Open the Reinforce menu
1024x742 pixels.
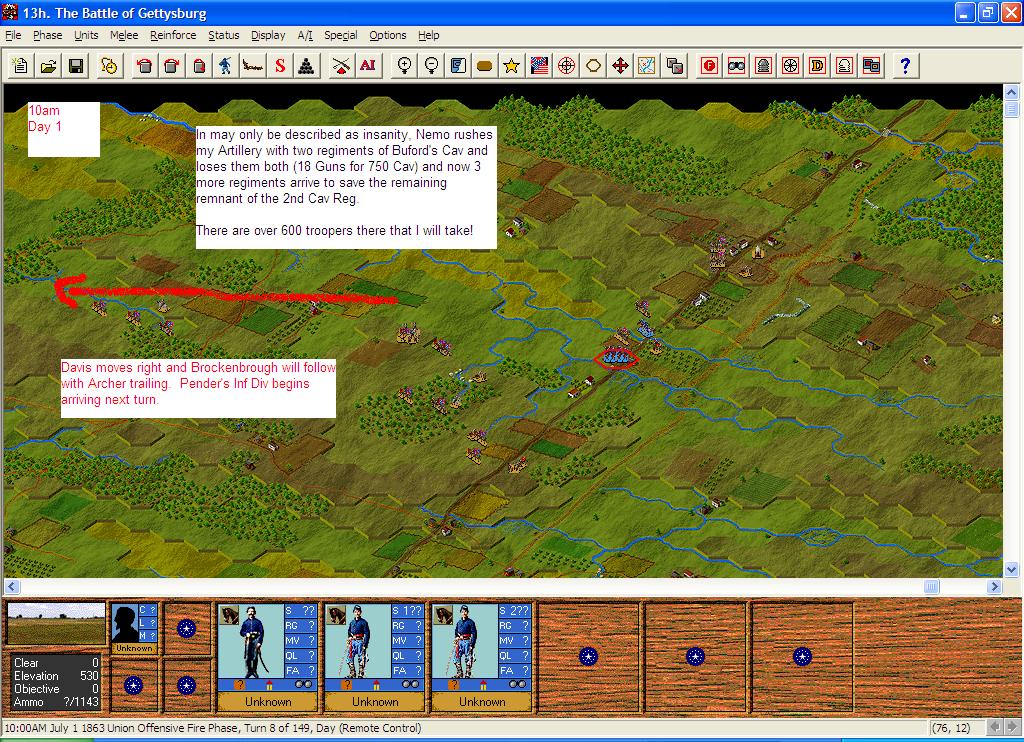[x=173, y=35]
